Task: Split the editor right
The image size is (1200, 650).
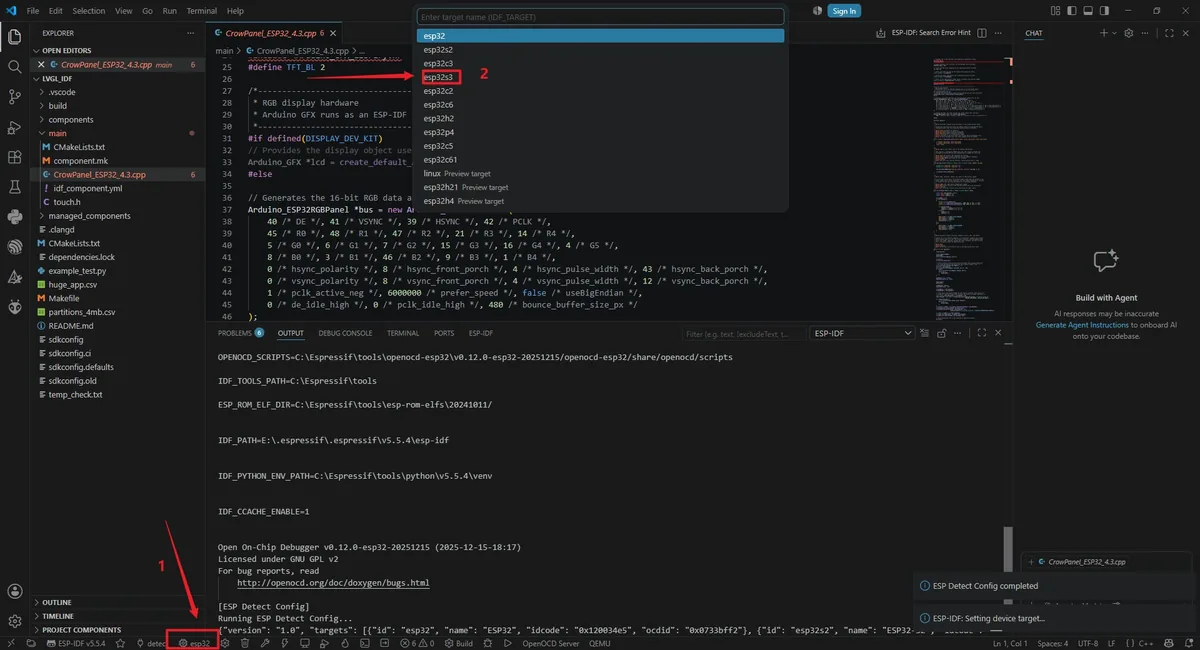Action: tap(983, 33)
